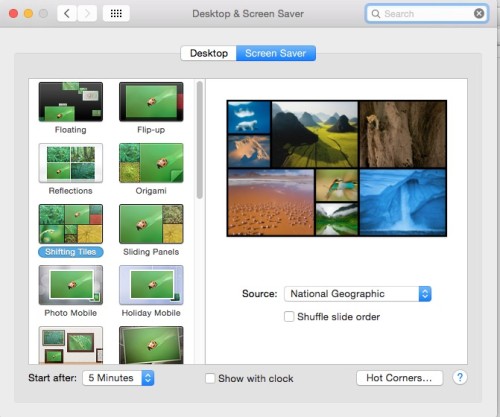Screen dimensions: 500x417
Task: Expand the Start after 5 Minutes menu
Action: tap(118, 378)
